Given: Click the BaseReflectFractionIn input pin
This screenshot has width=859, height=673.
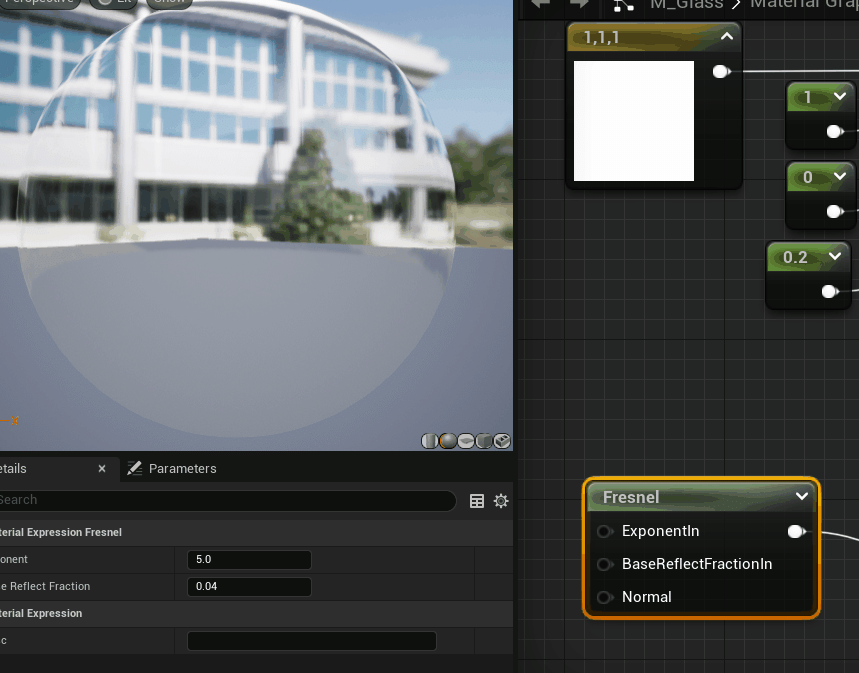Looking at the screenshot, I should (x=604, y=564).
